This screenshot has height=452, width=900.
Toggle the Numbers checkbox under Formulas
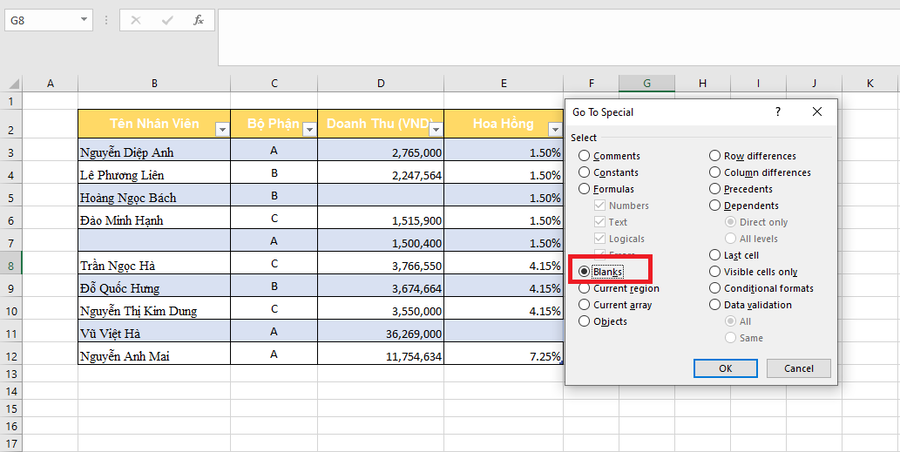tap(600, 206)
